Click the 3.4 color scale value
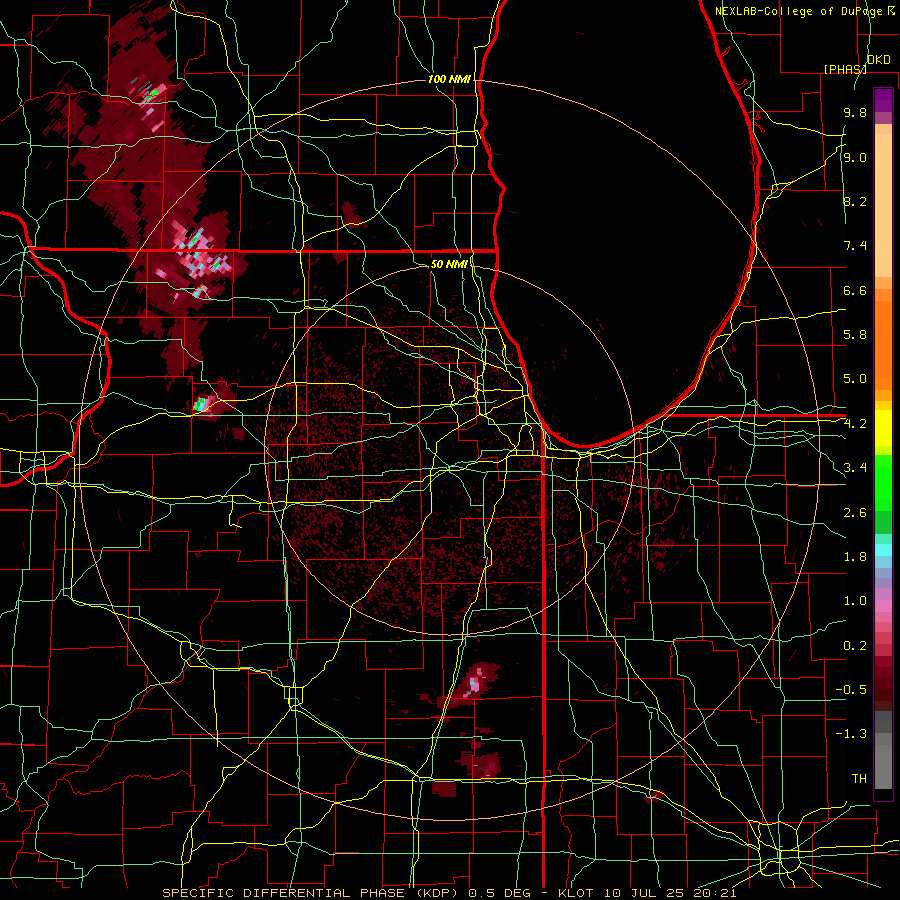 click(855, 468)
